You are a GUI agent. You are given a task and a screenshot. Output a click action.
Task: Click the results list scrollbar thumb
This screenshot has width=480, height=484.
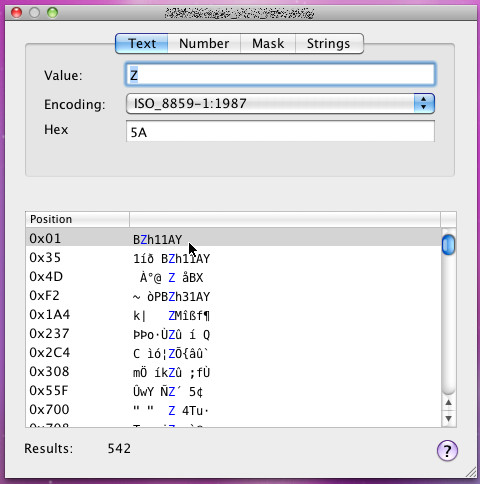pyautogui.click(x=448, y=245)
